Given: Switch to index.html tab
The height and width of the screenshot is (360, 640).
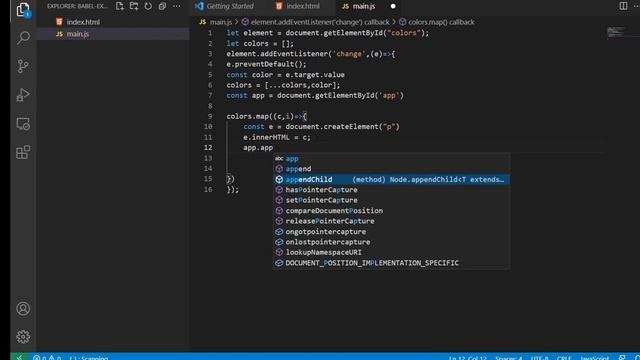Looking at the screenshot, I should [303, 6].
